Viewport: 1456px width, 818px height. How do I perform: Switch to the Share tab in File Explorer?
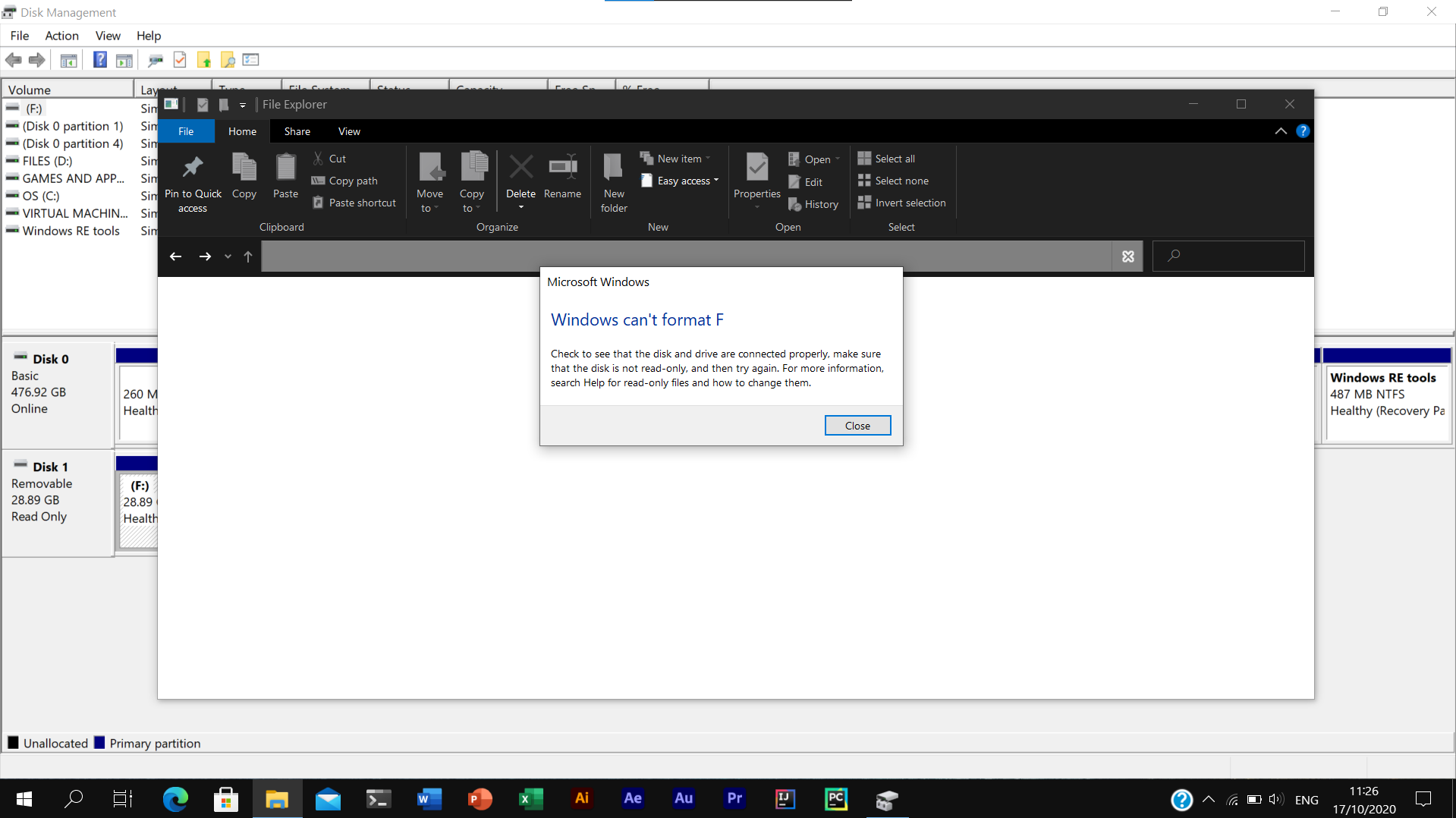point(297,131)
